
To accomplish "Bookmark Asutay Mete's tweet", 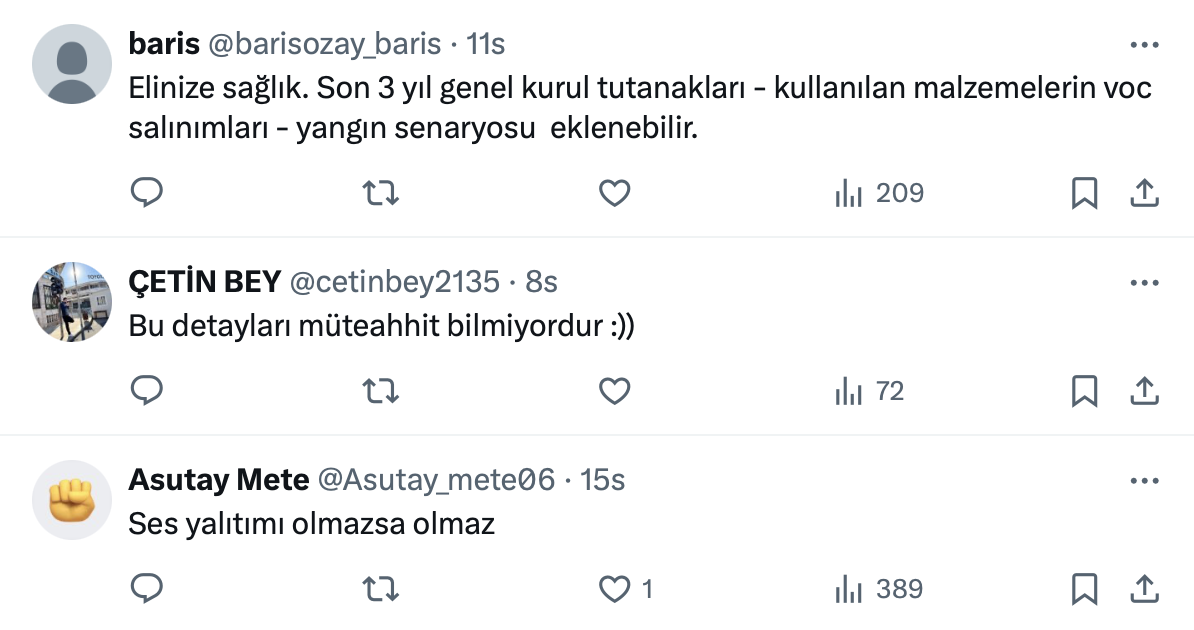I will coord(1084,589).
